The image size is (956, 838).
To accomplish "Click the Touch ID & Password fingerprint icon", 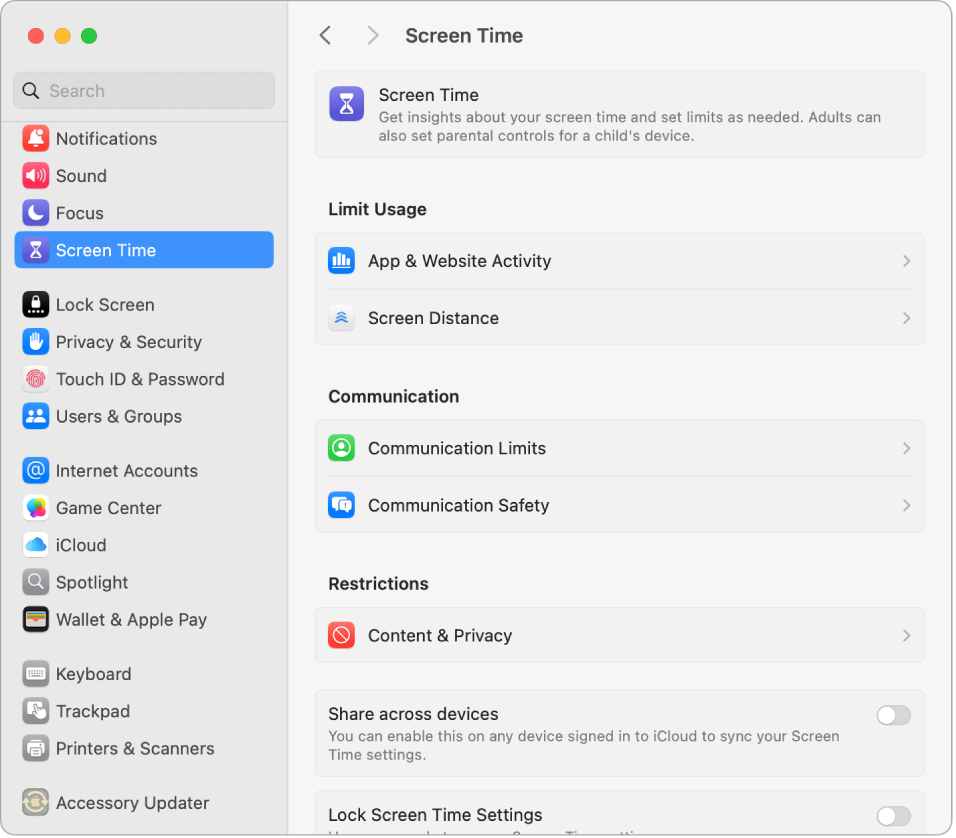I will tap(36, 380).
